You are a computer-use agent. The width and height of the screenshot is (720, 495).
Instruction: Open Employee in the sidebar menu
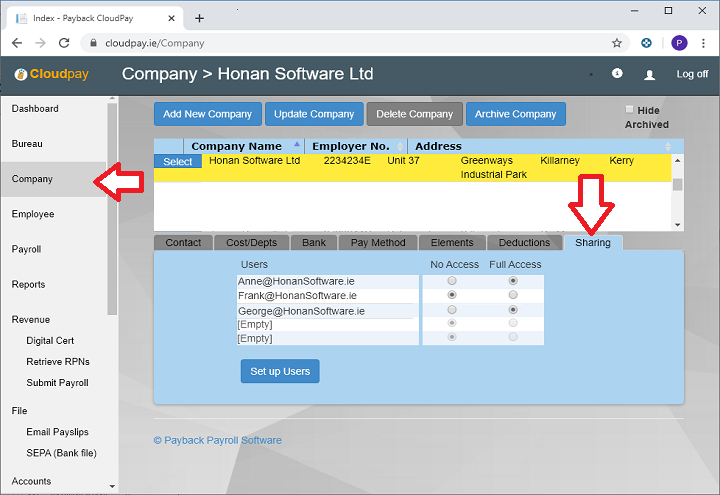point(33,214)
